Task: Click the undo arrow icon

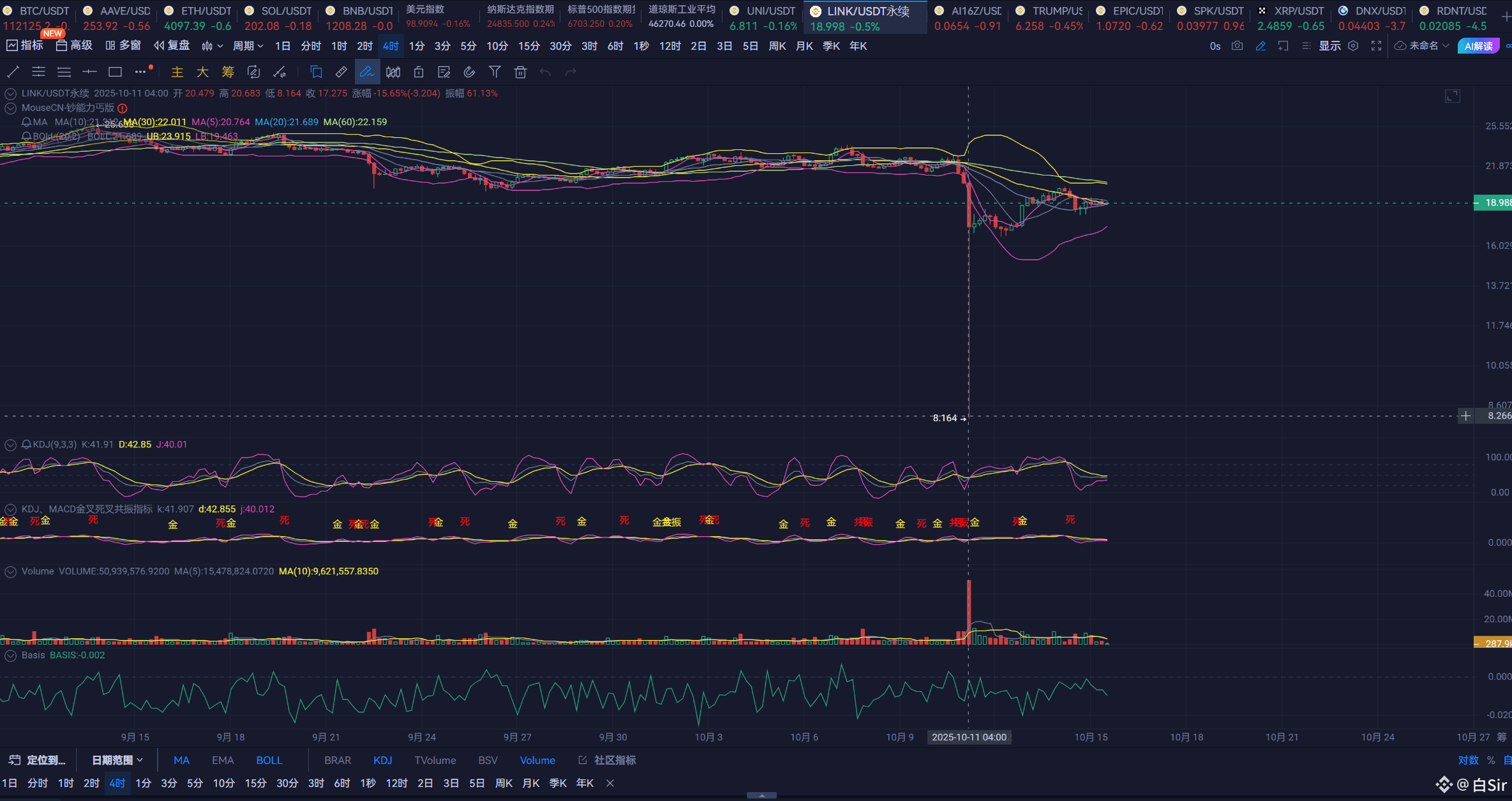Action: click(545, 72)
